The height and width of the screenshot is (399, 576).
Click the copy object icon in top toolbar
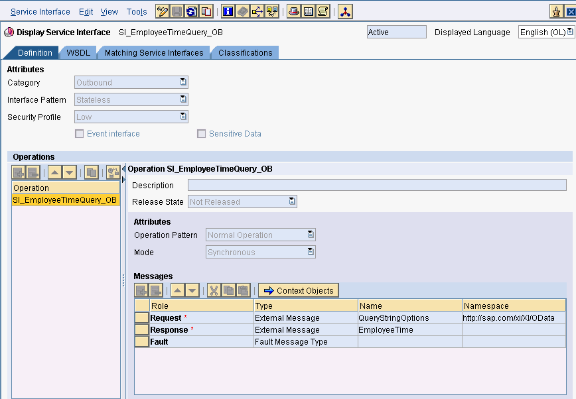tap(206, 11)
